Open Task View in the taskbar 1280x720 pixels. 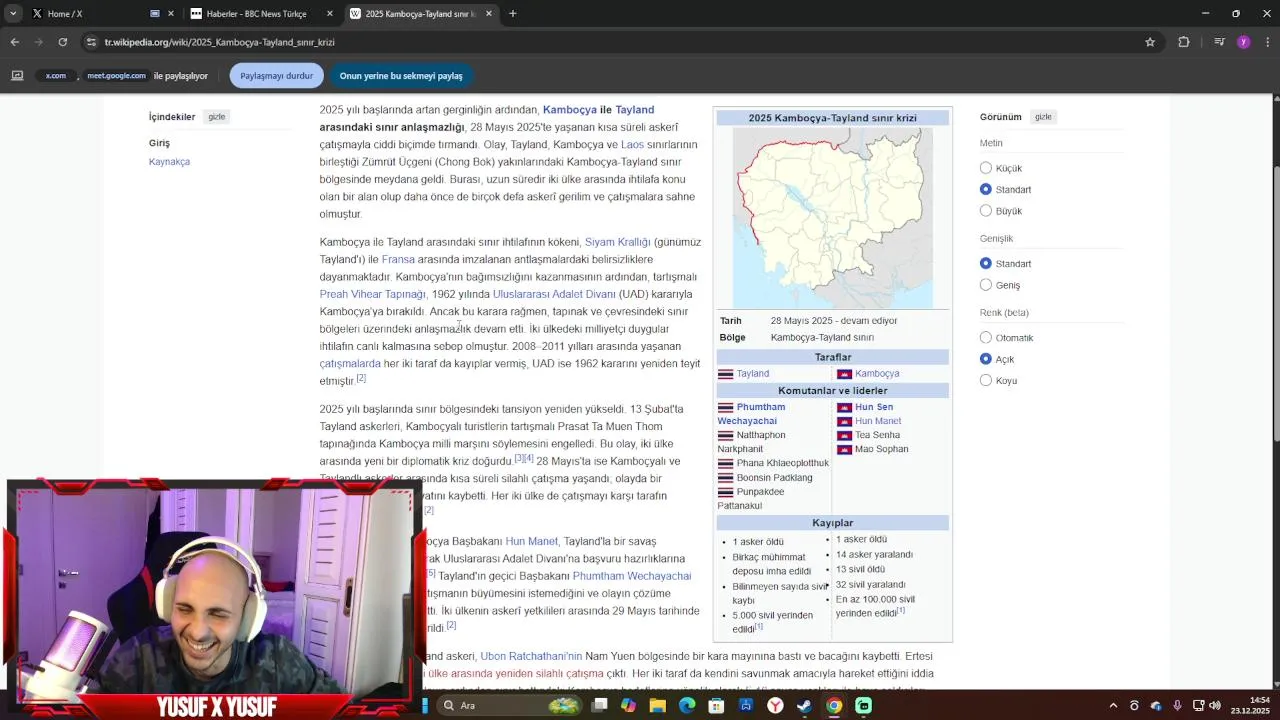pos(599,706)
